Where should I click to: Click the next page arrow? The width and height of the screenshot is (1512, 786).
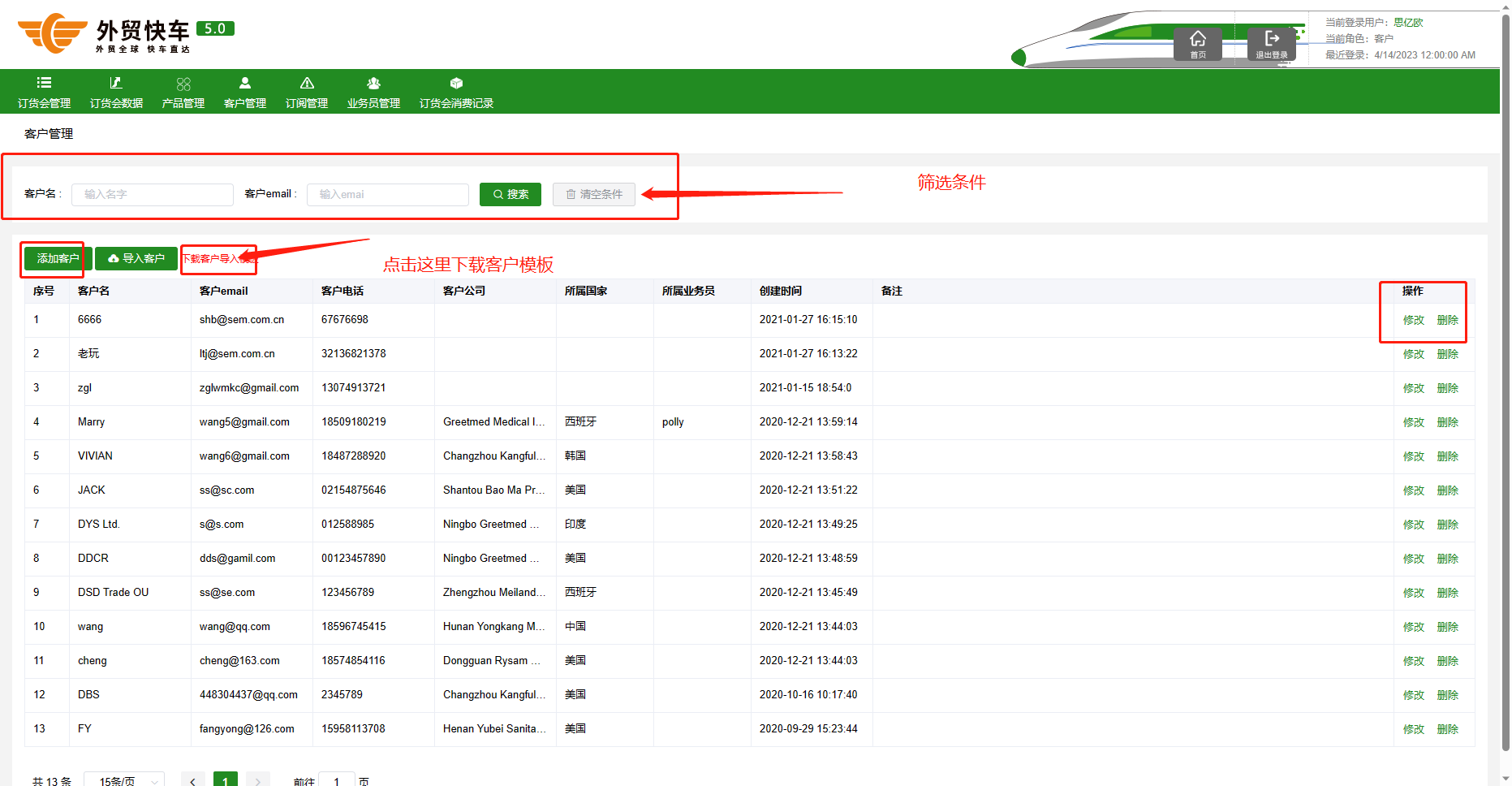click(257, 780)
